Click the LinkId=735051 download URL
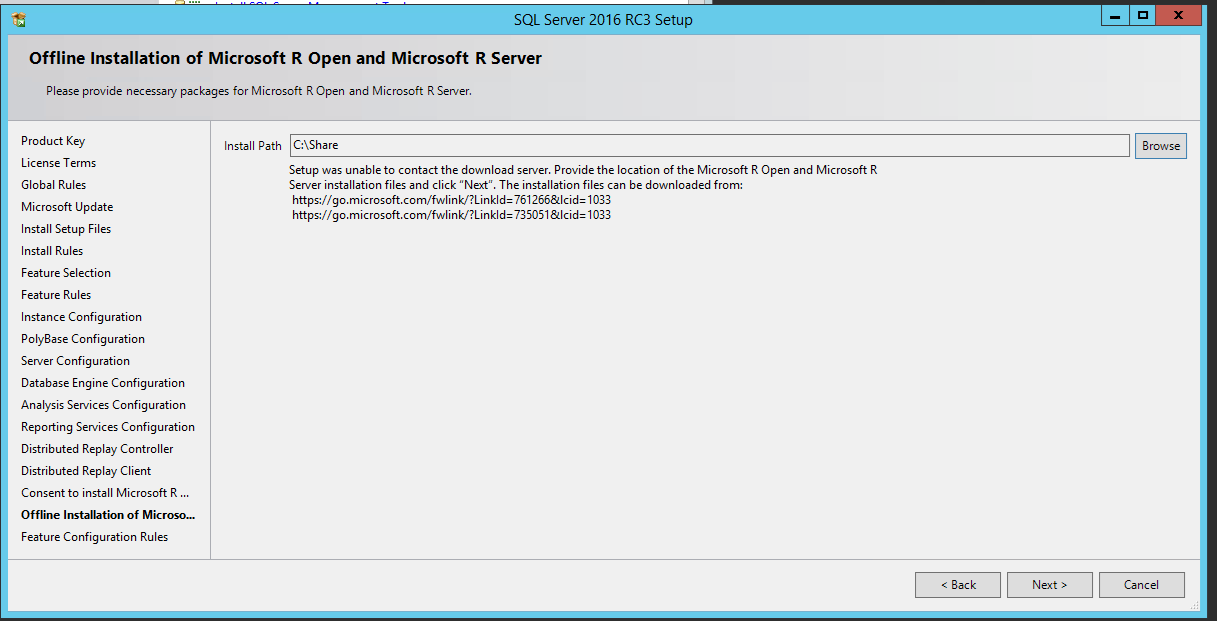 pos(451,215)
